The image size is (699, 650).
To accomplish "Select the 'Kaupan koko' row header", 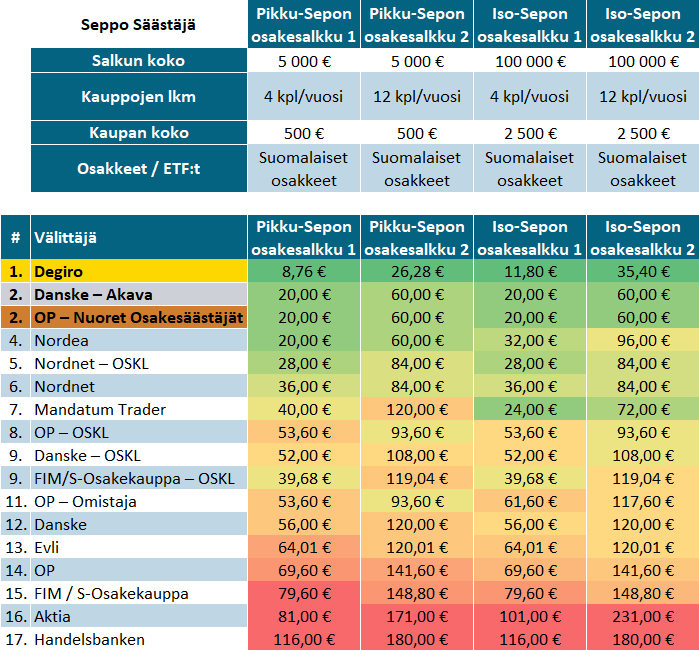I will point(139,133).
